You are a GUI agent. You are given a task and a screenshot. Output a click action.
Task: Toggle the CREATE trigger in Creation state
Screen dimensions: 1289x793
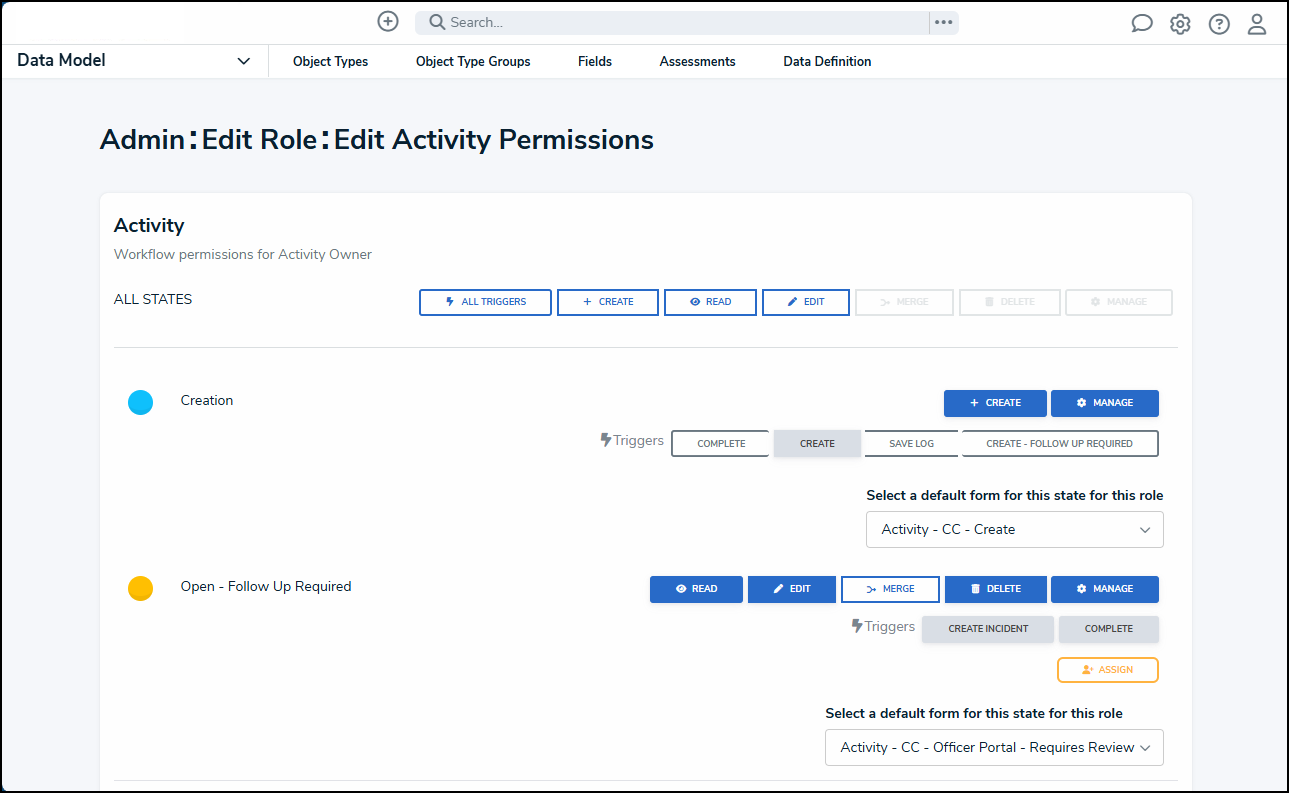click(817, 443)
